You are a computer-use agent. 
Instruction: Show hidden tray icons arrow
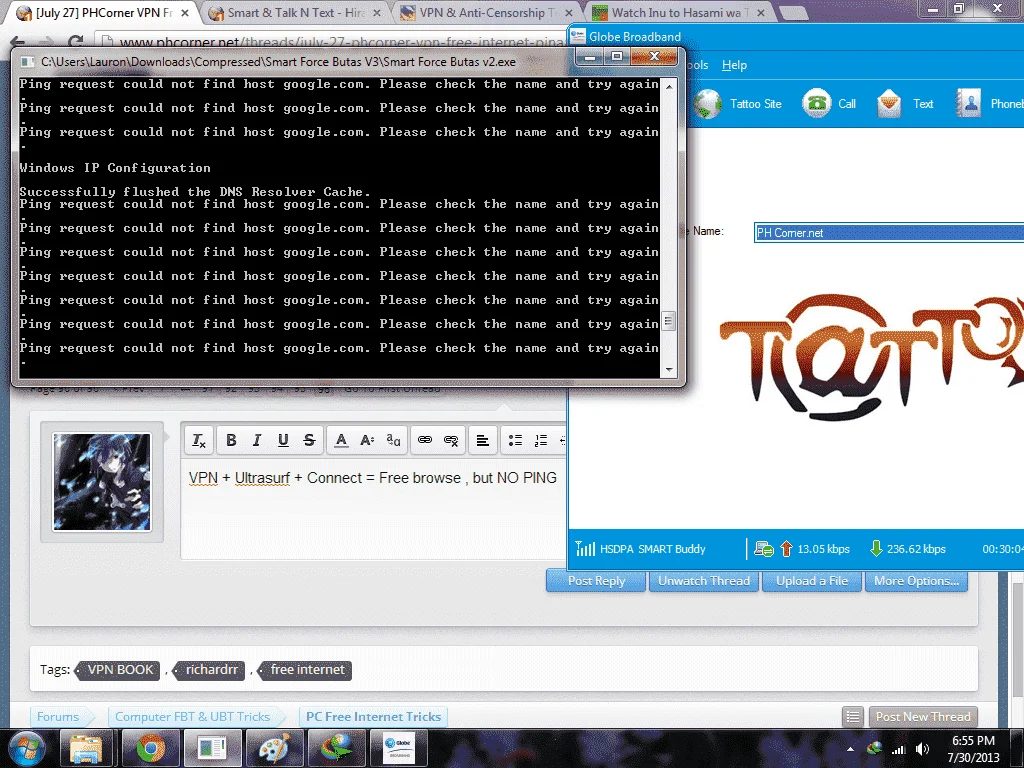(x=850, y=749)
